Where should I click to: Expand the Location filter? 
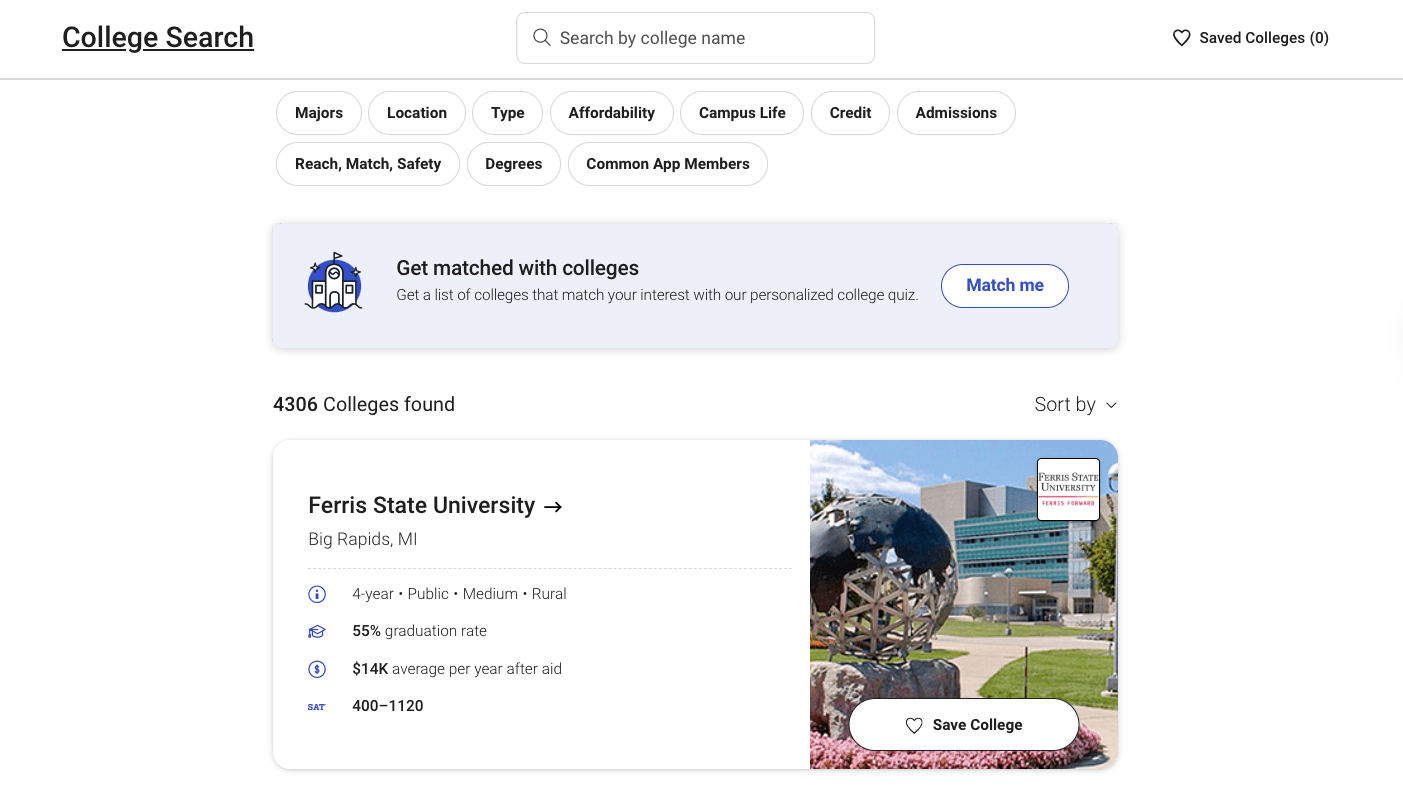[x=416, y=113]
